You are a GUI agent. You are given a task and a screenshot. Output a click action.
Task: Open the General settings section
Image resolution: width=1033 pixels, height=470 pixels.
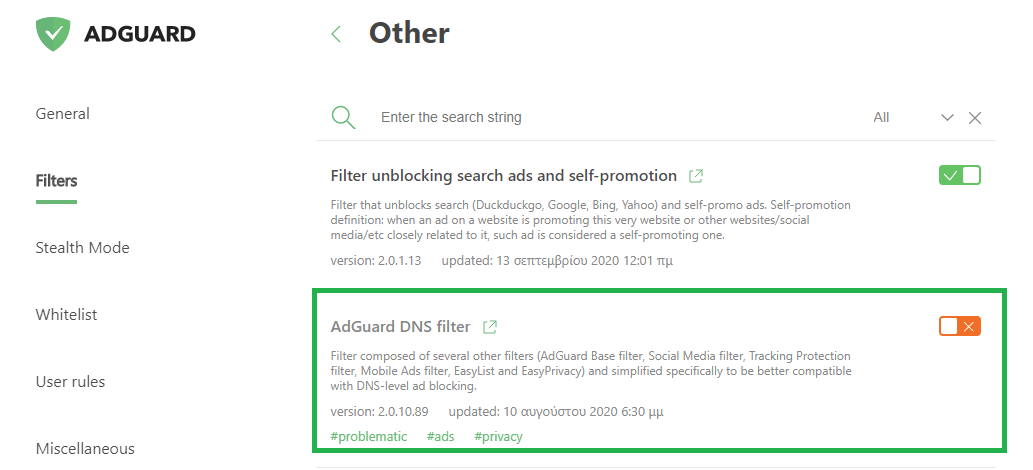[63, 113]
